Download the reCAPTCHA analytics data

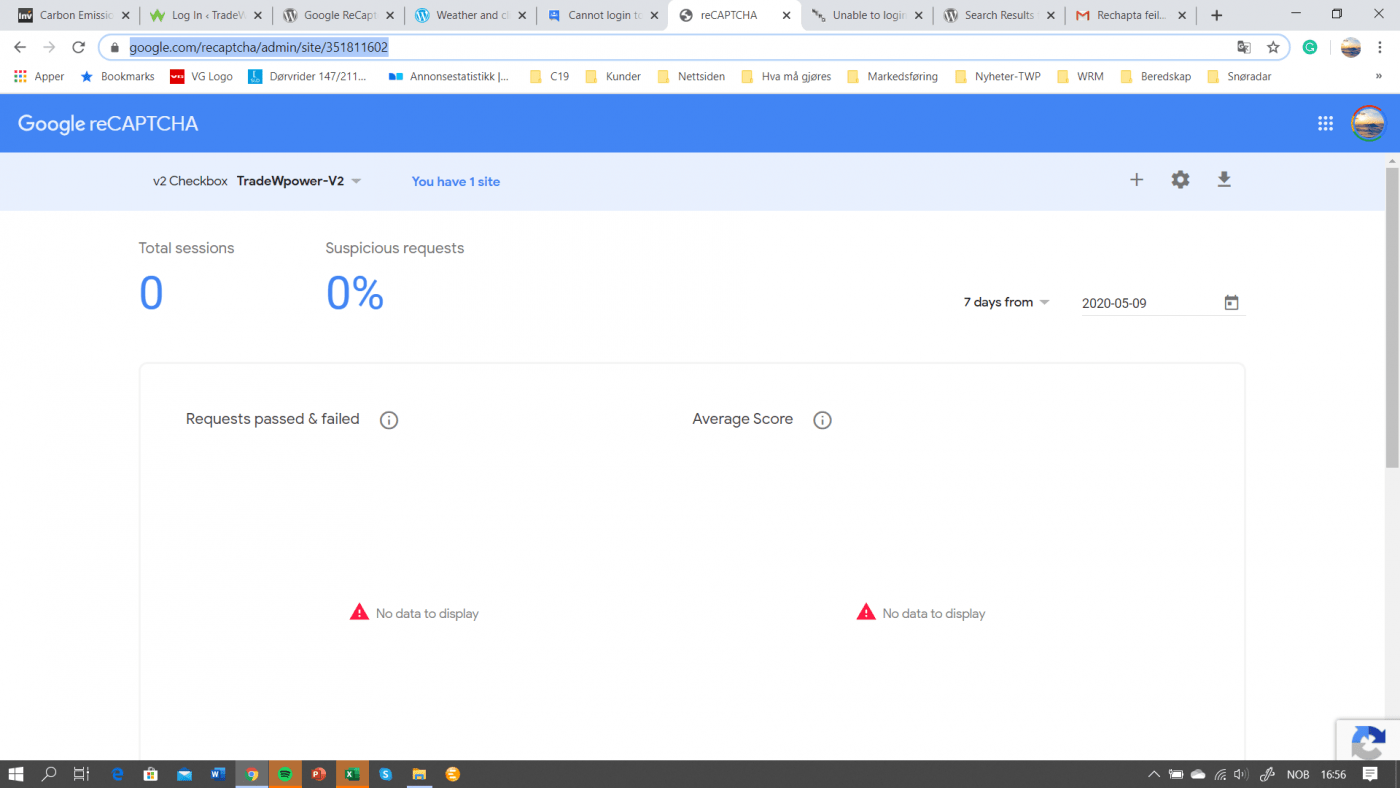coord(1224,180)
